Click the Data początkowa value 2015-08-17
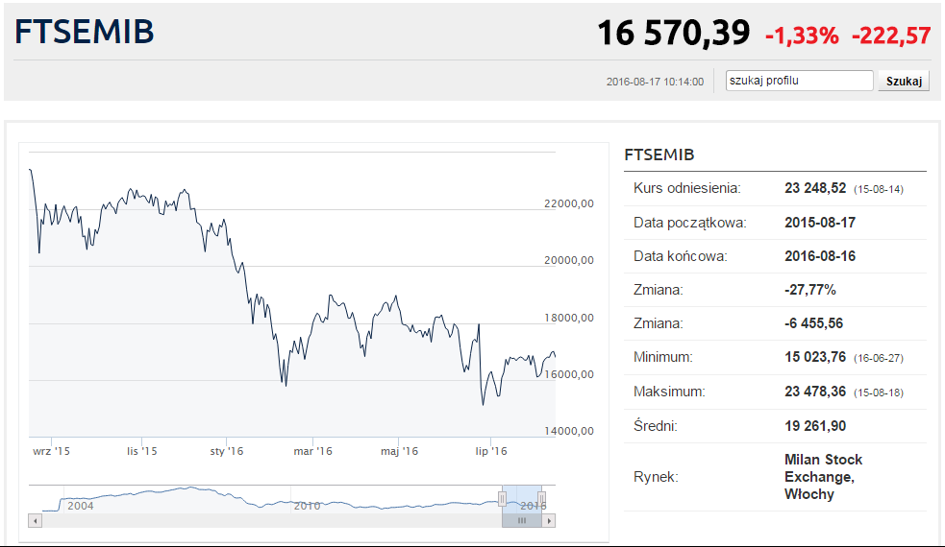Screen dimensions: 945x547 820,222
